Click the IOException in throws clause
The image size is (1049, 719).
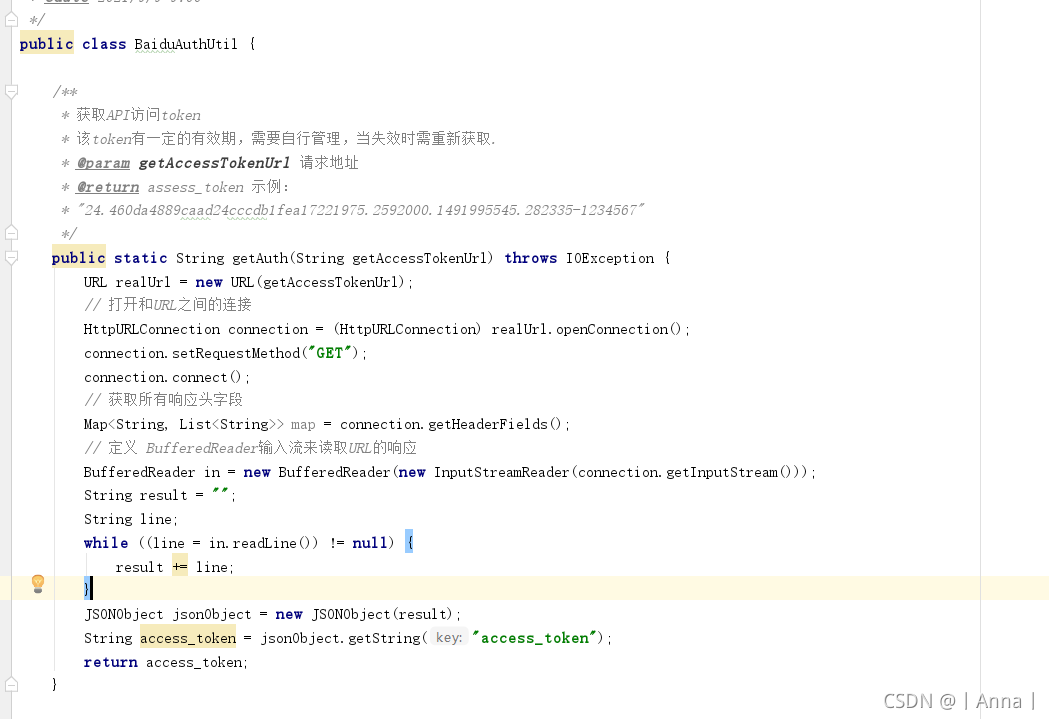(x=610, y=258)
